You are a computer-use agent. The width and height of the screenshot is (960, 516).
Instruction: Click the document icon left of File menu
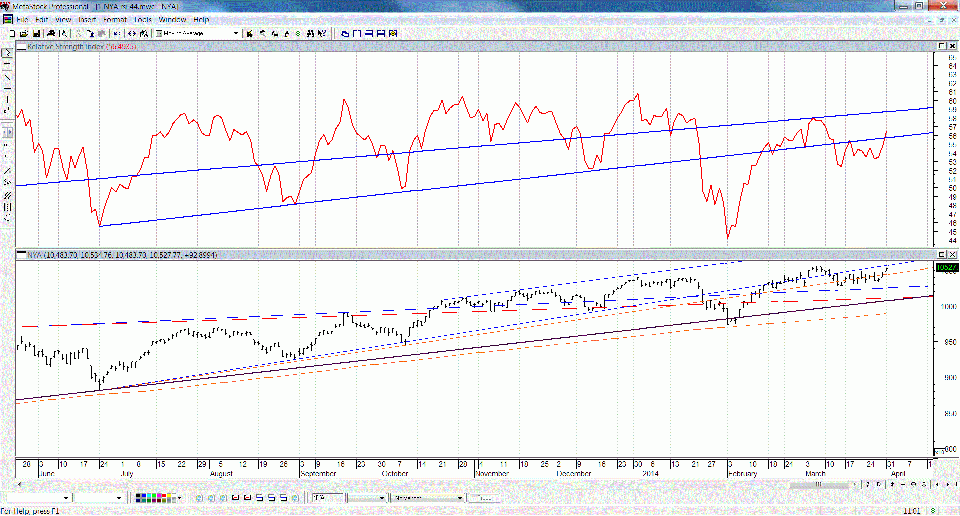pyautogui.click(x=7, y=19)
